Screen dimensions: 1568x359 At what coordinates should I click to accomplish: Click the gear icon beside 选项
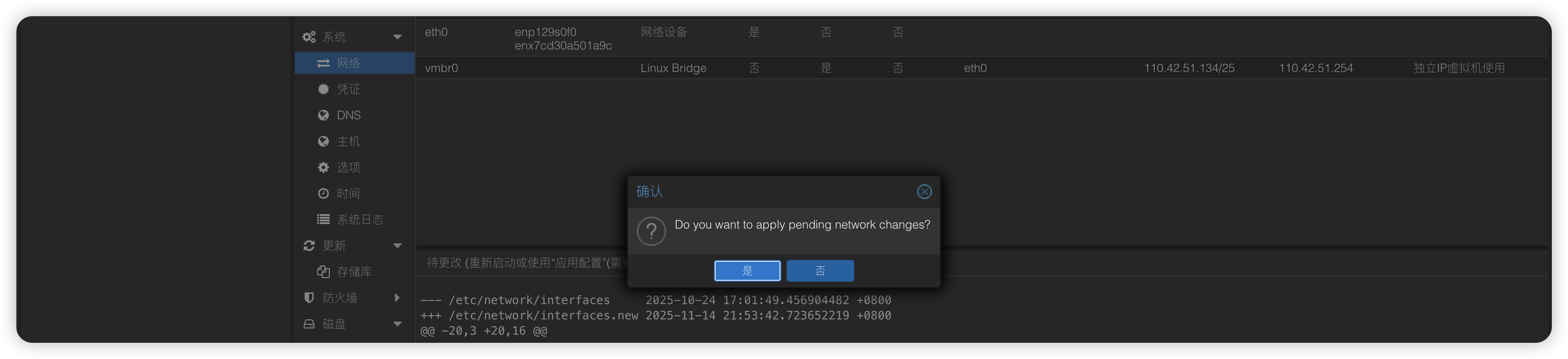point(323,168)
